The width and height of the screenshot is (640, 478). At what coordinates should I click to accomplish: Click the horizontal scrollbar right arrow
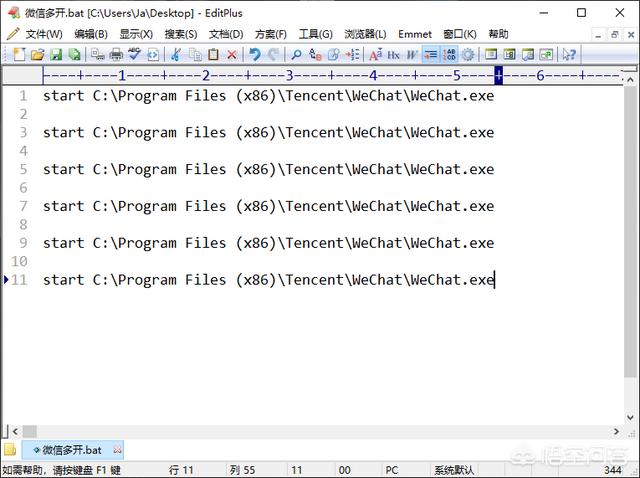point(616,431)
